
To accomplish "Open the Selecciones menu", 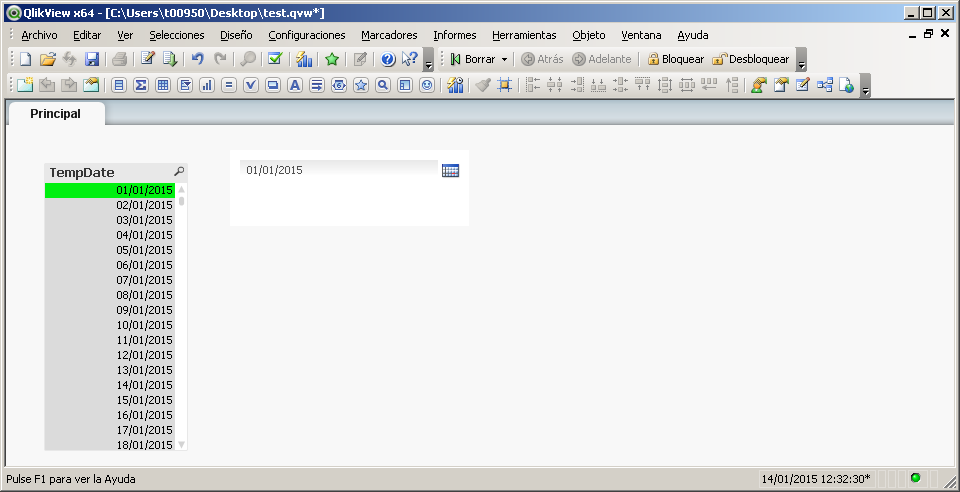I will click(x=177, y=35).
